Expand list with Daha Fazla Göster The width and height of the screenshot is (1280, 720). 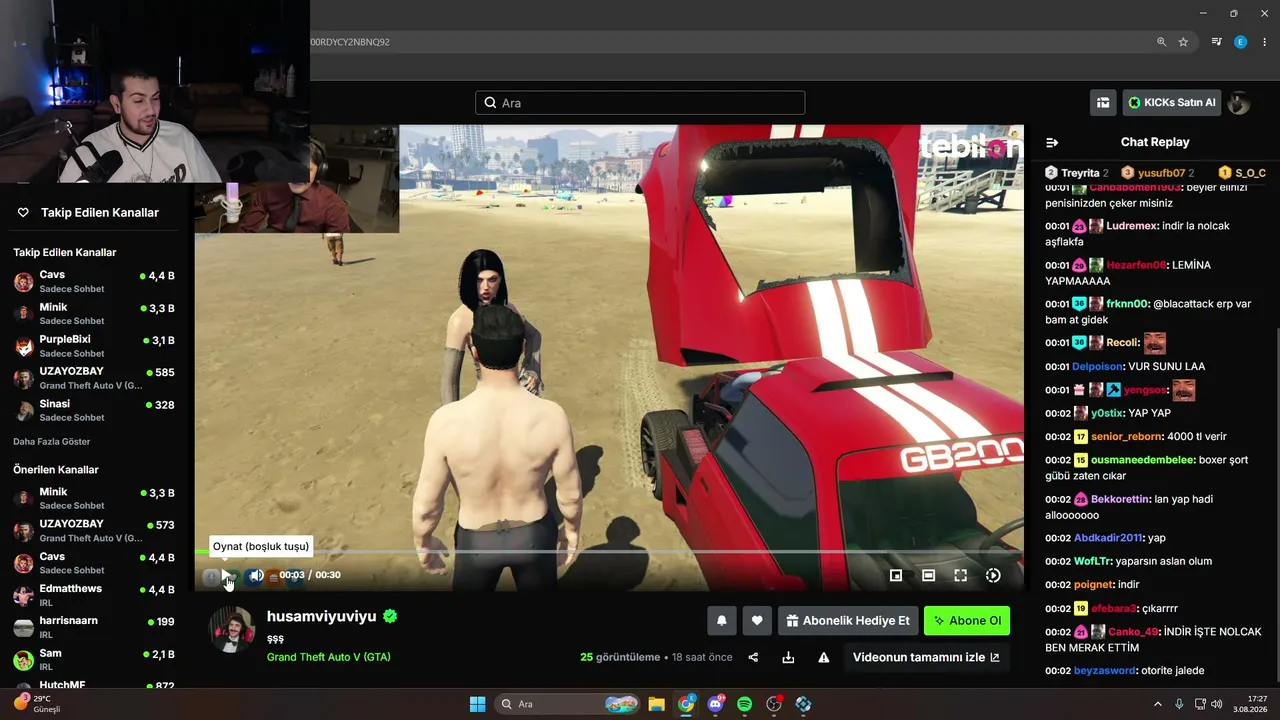(x=52, y=442)
